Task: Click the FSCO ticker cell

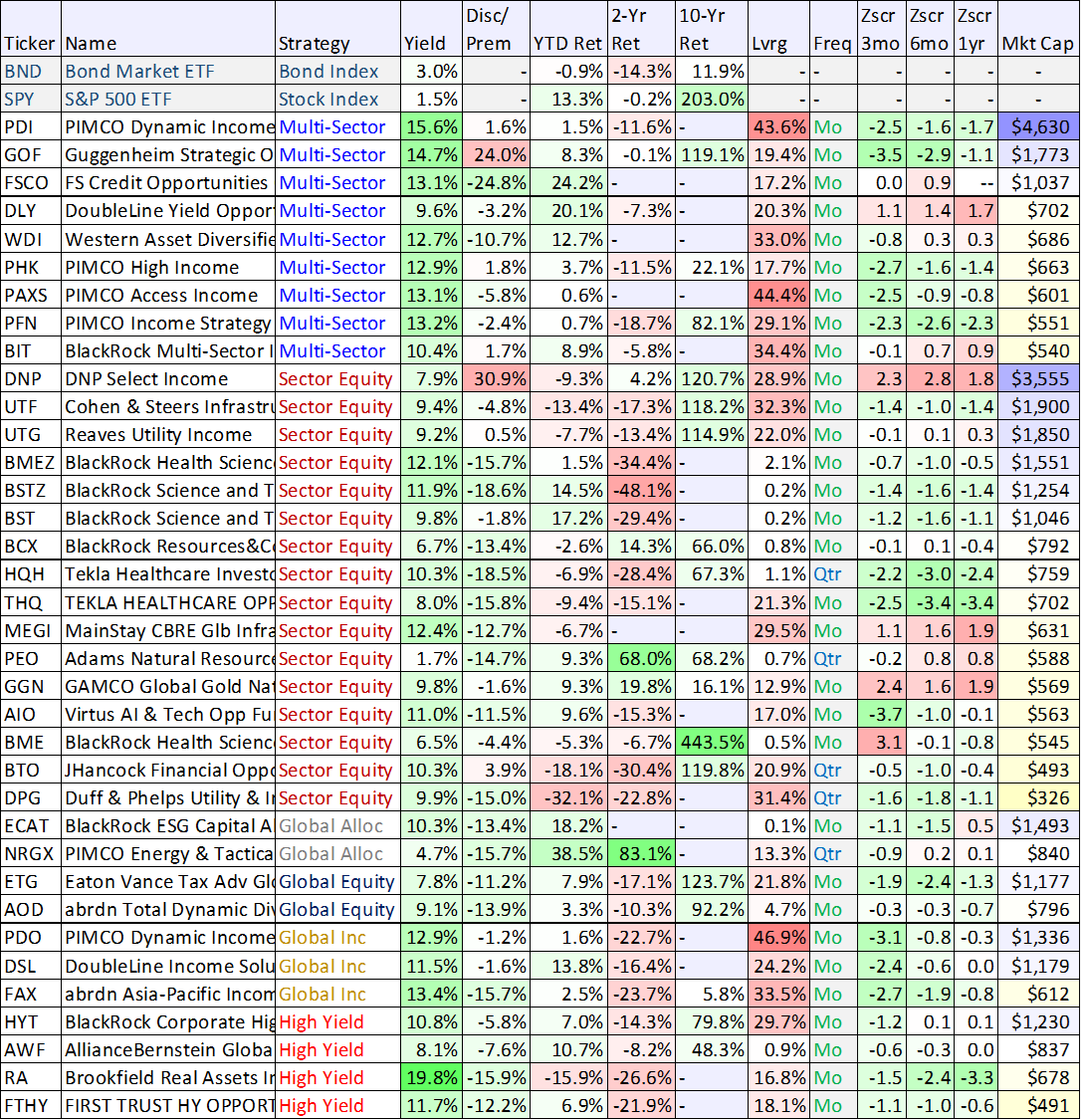Action: coord(30,183)
